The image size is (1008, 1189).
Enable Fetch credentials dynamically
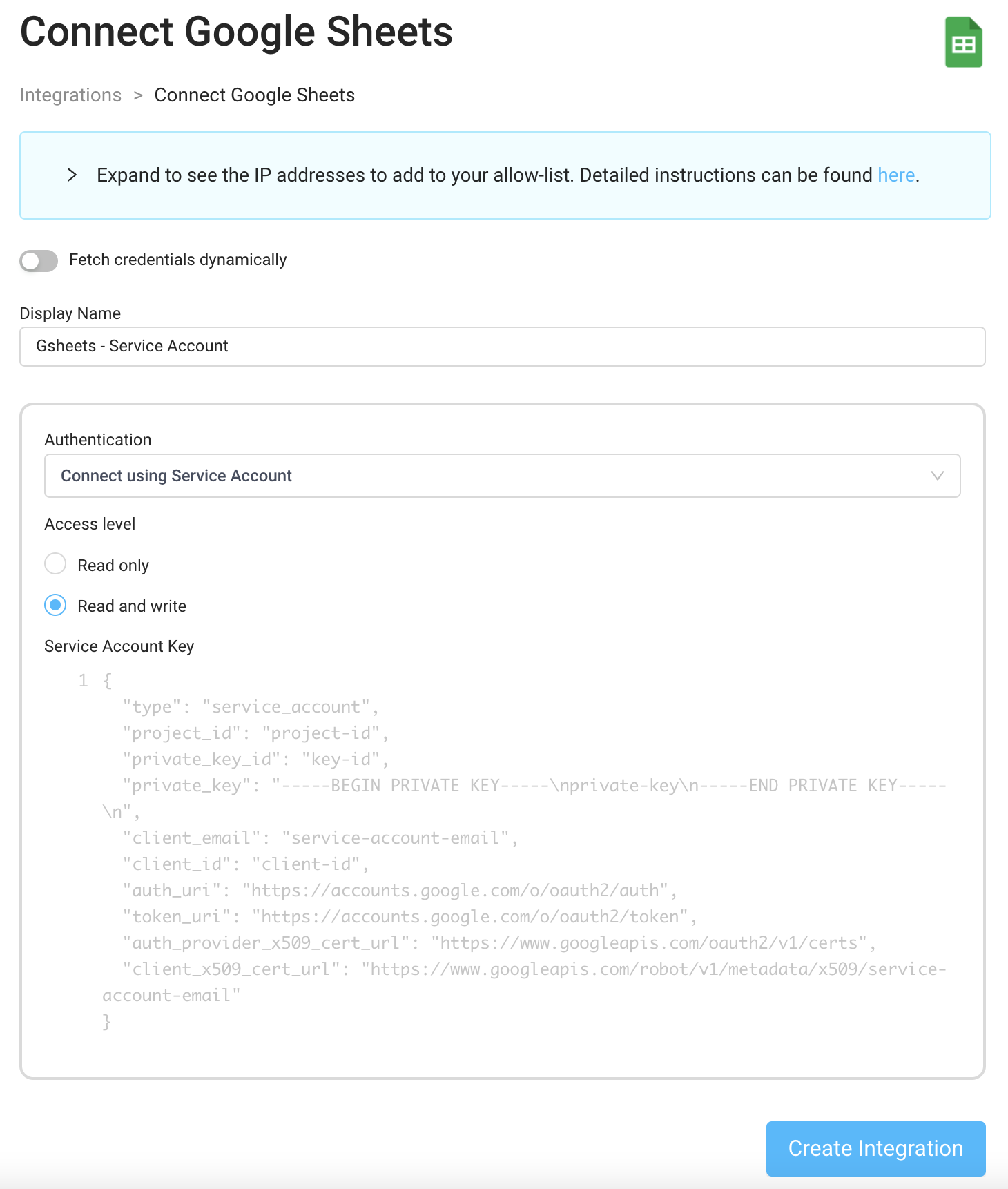tap(38, 261)
